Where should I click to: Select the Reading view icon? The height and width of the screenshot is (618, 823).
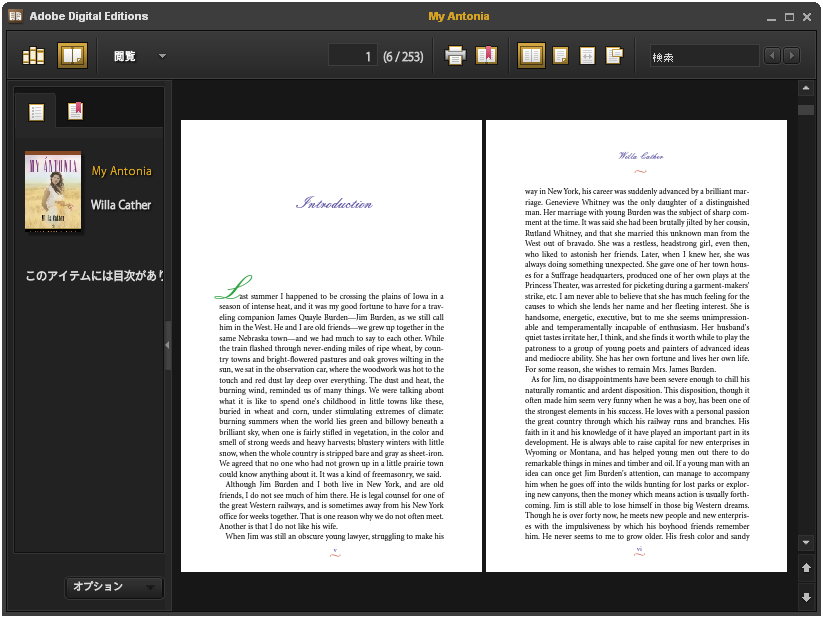72,56
